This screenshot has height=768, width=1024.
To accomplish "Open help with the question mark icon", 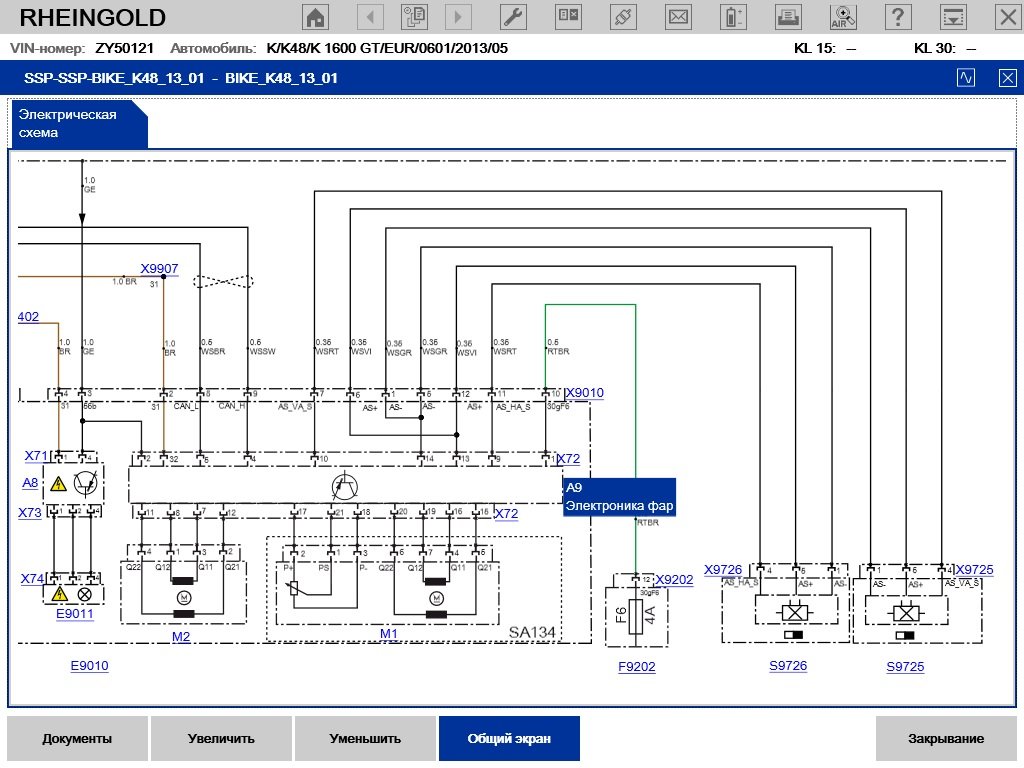I will (x=899, y=17).
